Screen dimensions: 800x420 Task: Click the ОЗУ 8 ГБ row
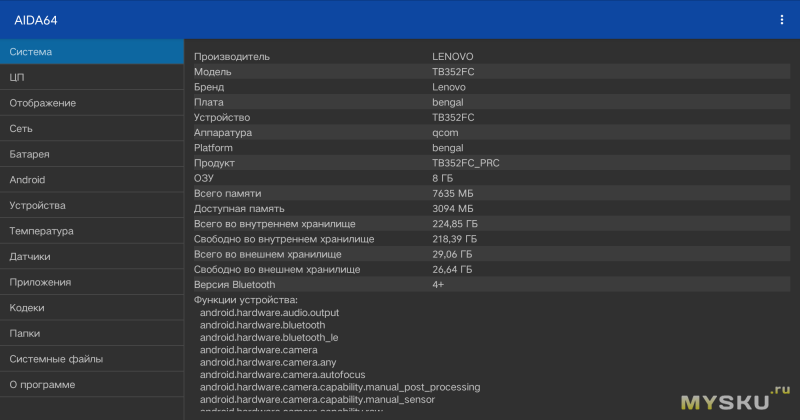point(491,178)
